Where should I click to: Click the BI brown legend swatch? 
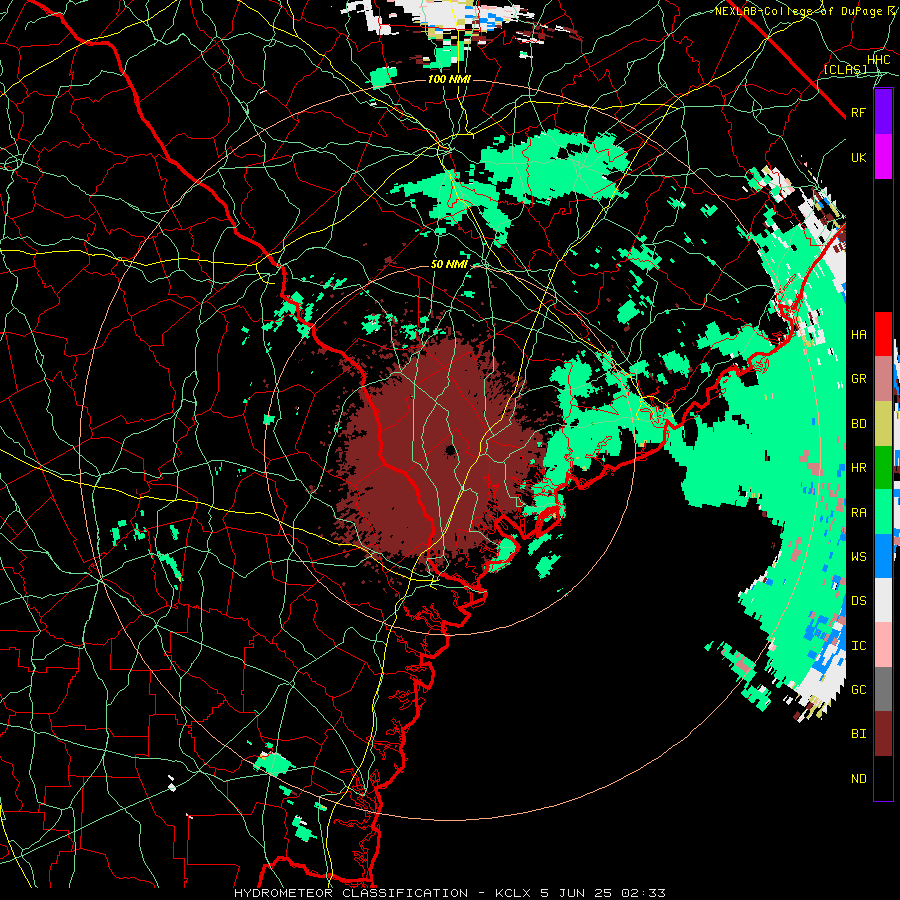[883, 734]
